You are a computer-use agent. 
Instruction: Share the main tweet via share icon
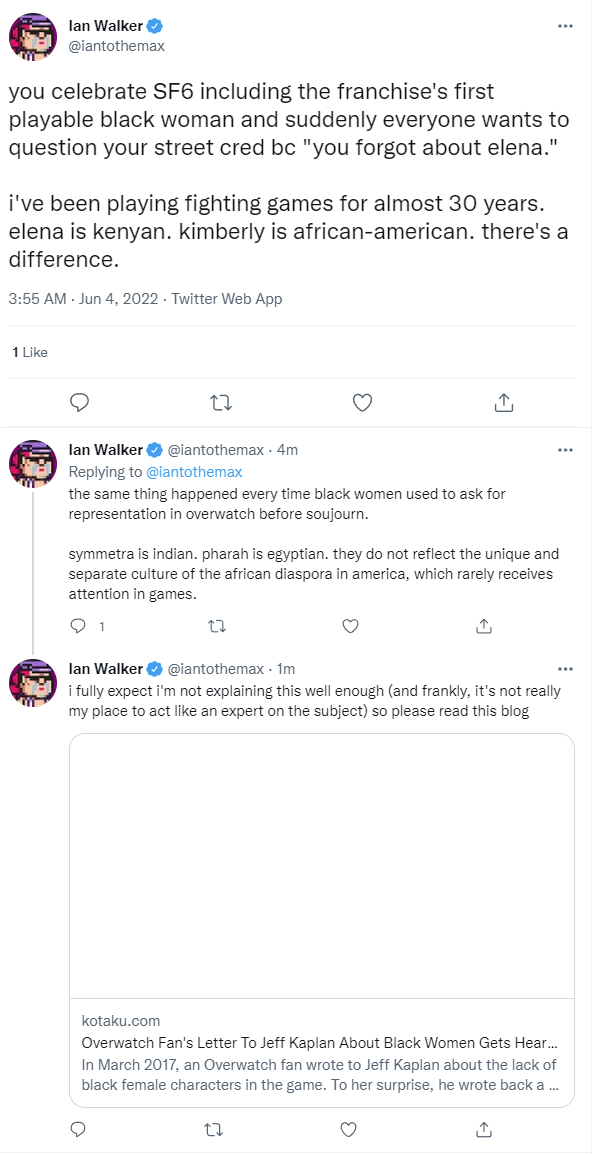click(x=502, y=402)
